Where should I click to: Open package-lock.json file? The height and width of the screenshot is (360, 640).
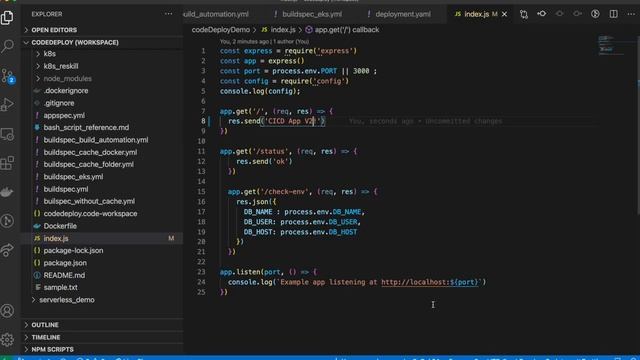(73, 251)
